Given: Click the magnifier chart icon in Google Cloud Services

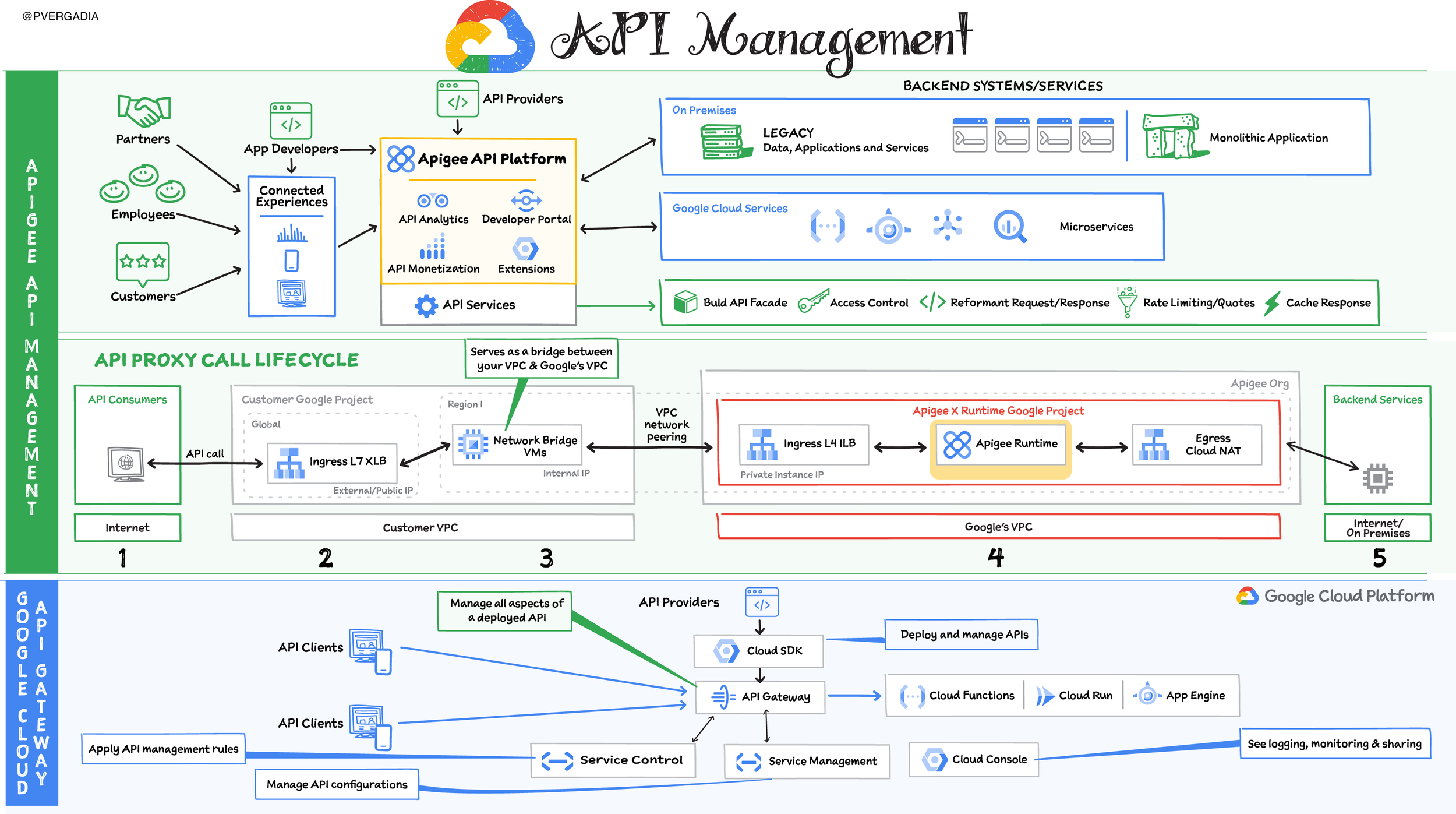Looking at the screenshot, I should [x=1009, y=227].
